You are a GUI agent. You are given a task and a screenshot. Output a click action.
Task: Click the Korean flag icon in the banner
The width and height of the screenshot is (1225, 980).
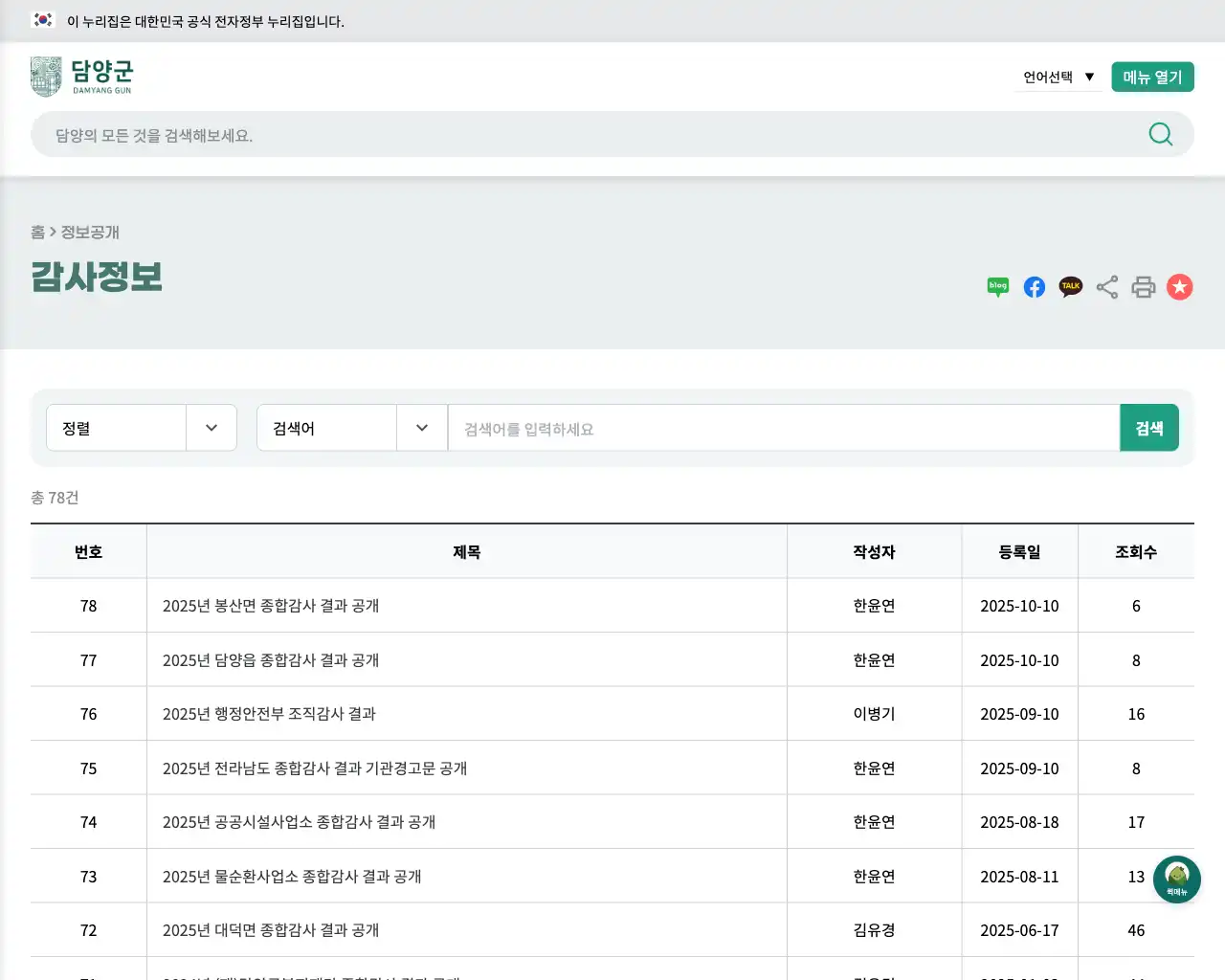(x=43, y=19)
